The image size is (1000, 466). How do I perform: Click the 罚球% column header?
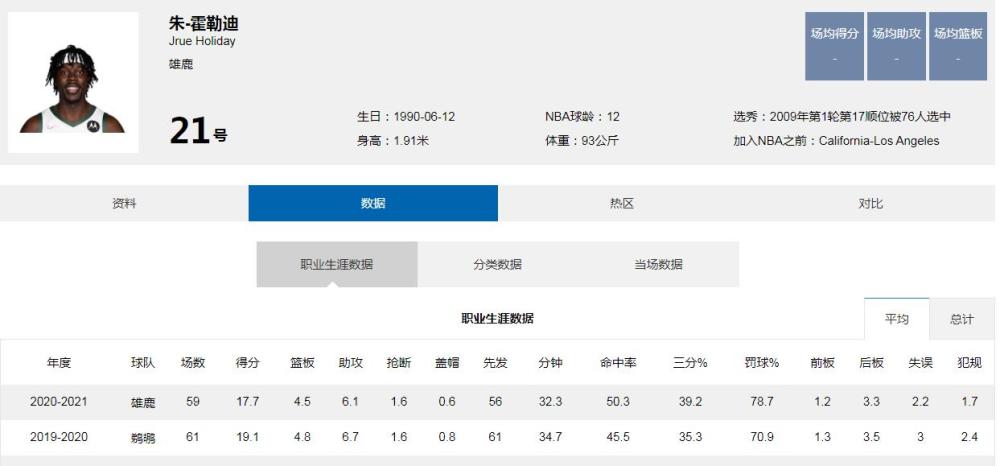pyautogui.click(x=762, y=363)
